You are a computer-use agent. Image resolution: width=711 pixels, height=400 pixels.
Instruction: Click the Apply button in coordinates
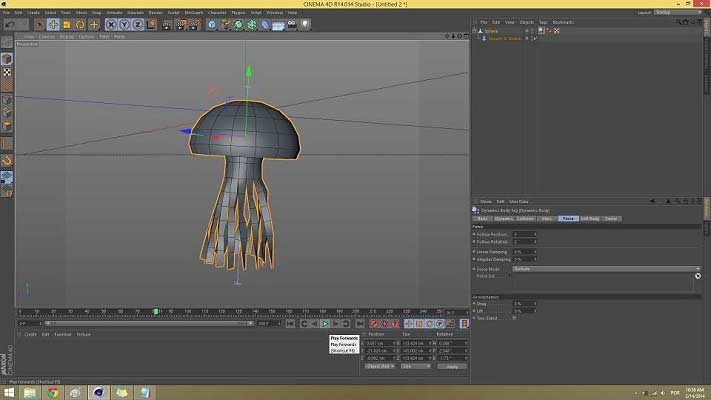[x=451, y=366]
